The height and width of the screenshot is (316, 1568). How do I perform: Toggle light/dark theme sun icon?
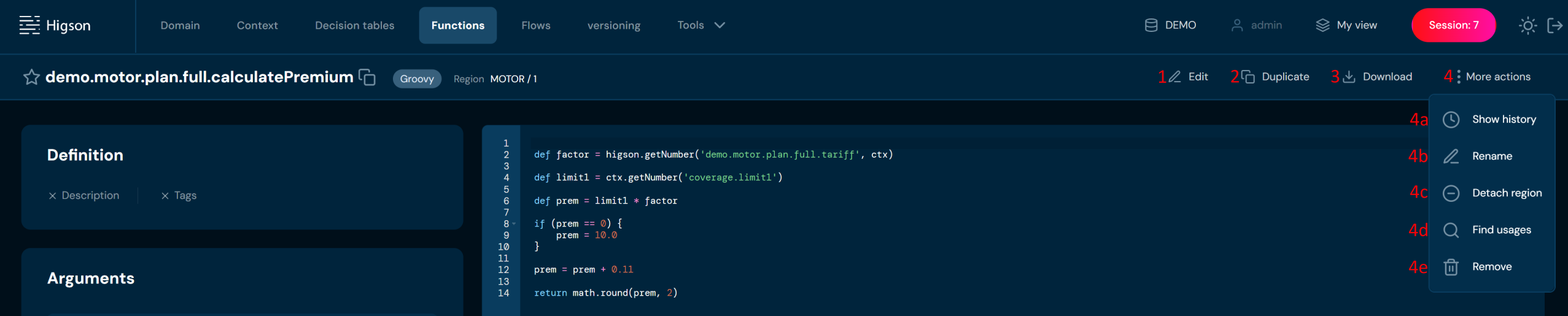coord(1527,25)
